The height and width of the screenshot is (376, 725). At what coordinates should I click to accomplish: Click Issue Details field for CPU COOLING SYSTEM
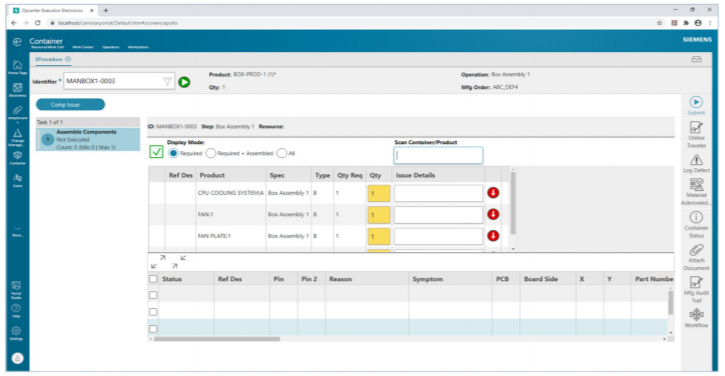click(438, 193)
